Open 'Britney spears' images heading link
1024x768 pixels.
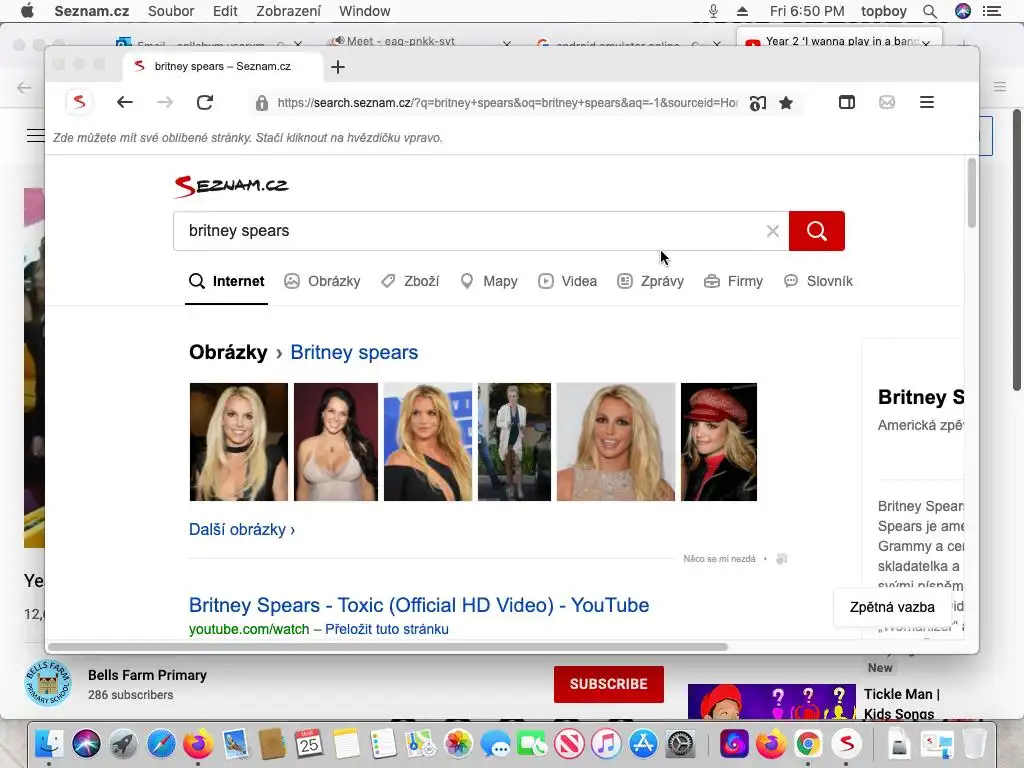[x=354, y=352]
